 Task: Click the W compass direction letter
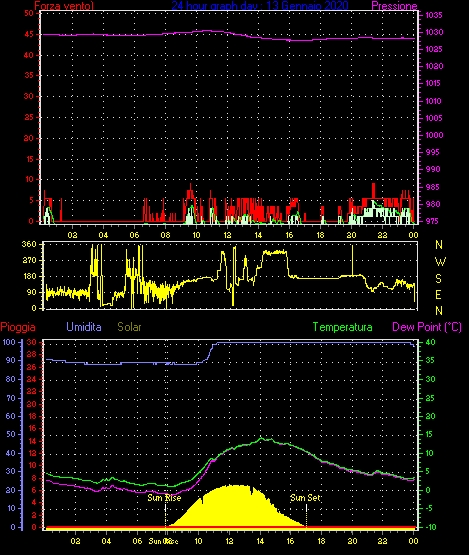(440, 262)
